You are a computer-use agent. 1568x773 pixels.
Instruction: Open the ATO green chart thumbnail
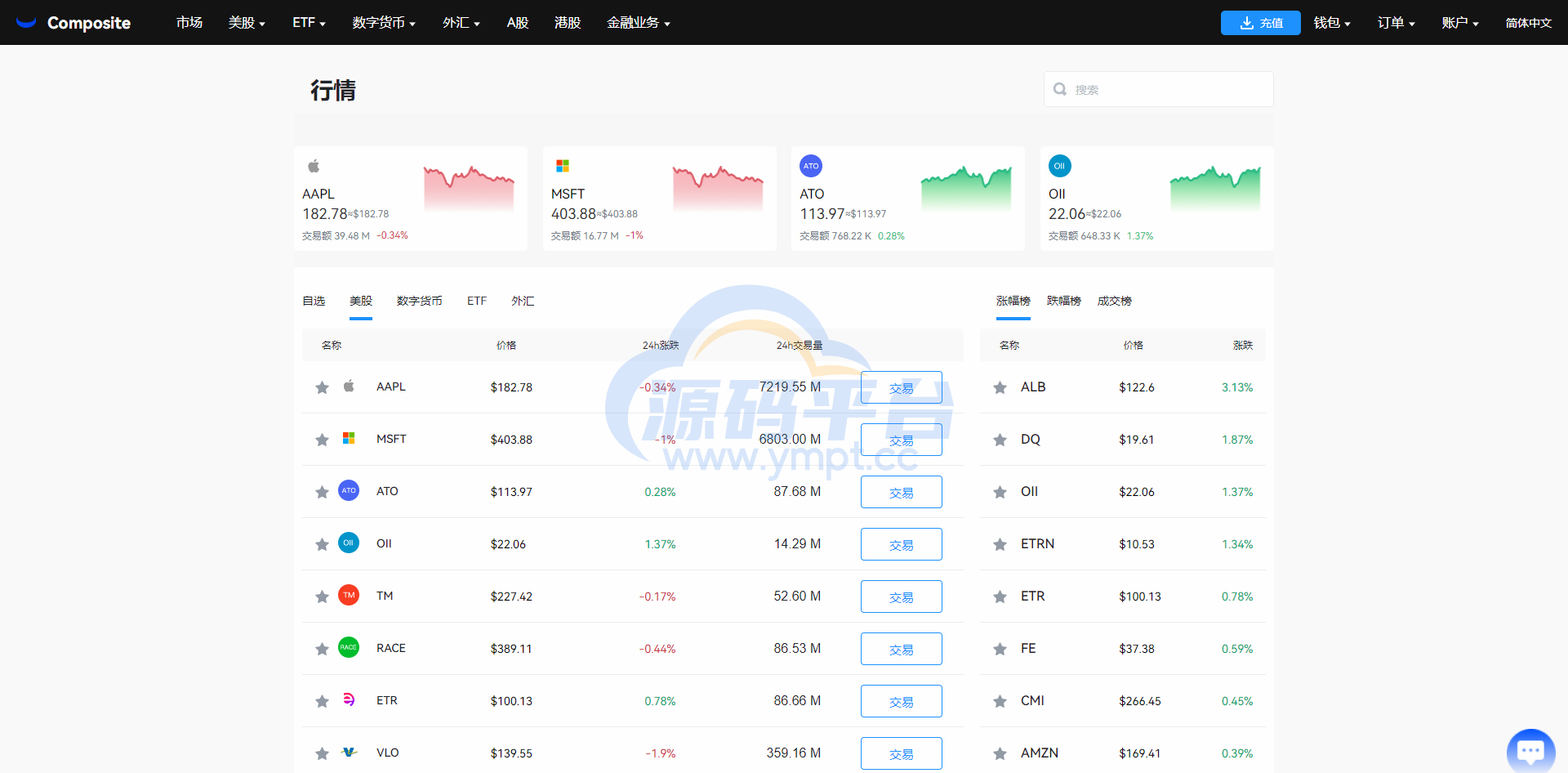pyautogui.click(x=966, y=188)
